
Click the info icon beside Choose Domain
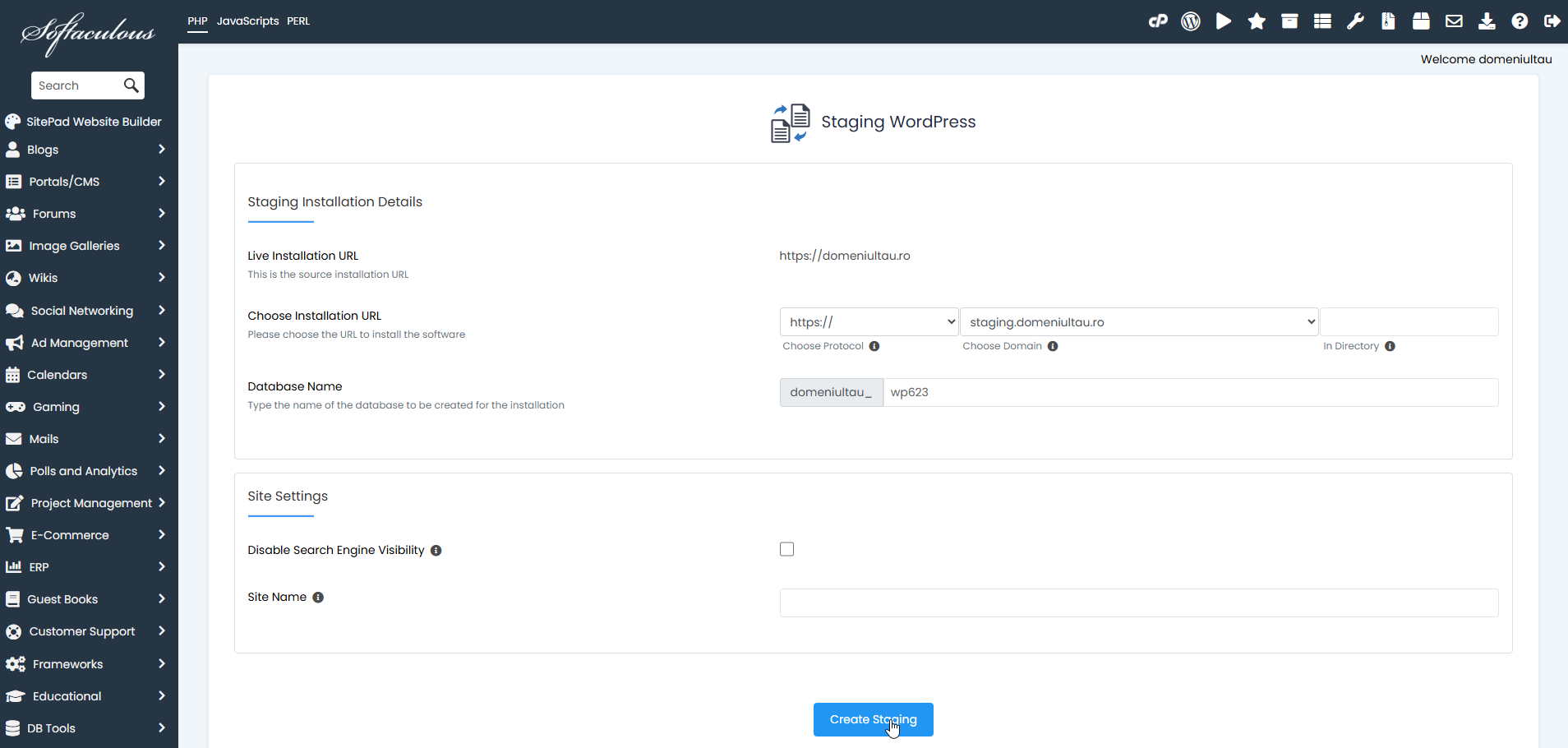point(1053,346)
